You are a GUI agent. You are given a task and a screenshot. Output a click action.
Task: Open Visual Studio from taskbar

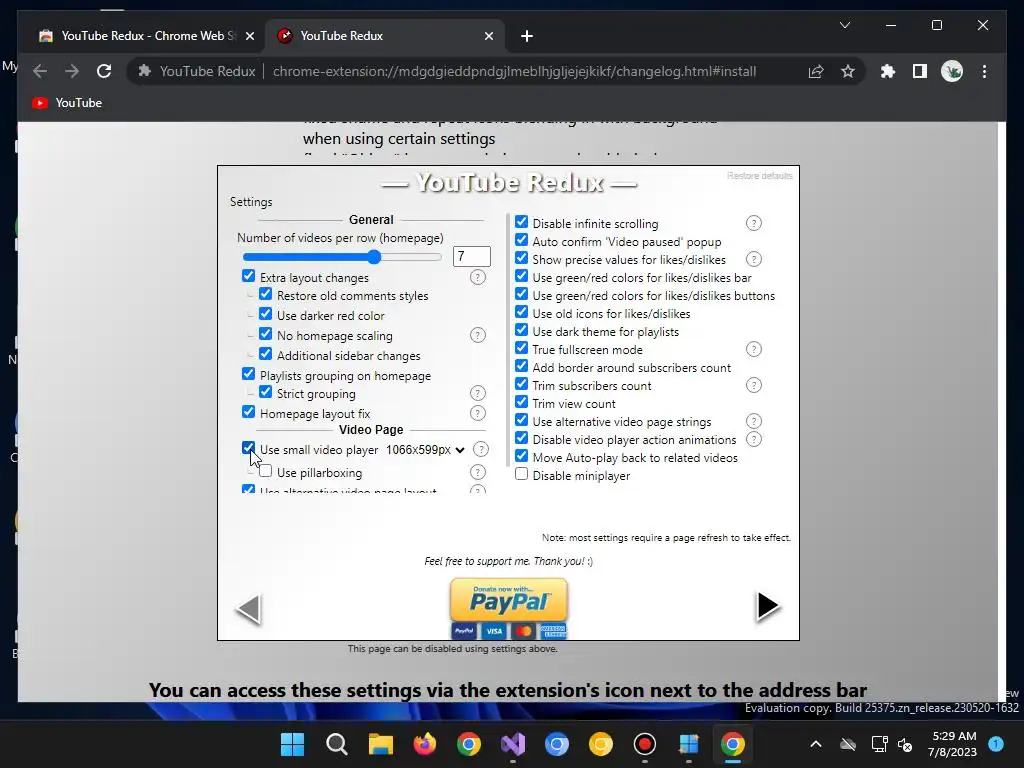513,744
